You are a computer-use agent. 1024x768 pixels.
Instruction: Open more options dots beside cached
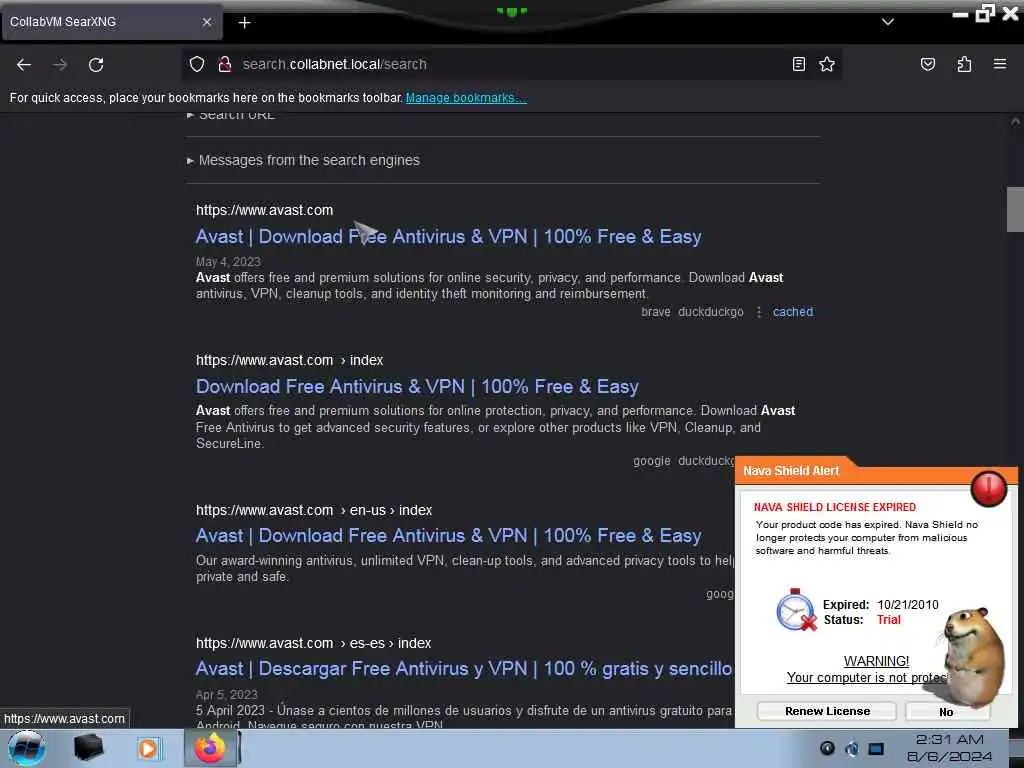758,312
